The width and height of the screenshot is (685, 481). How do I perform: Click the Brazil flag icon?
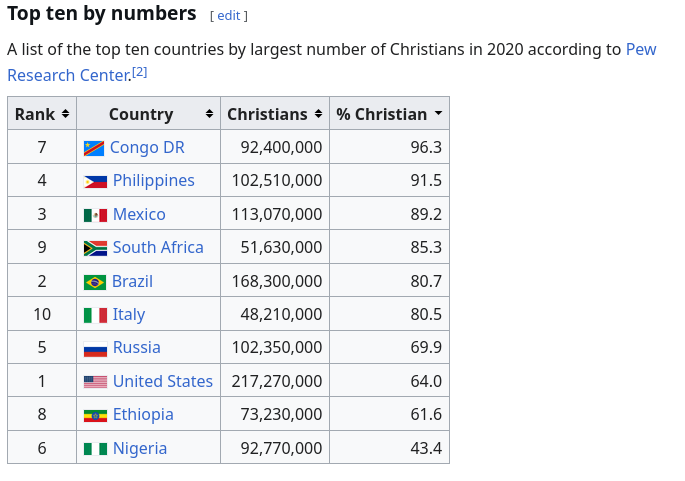tap(95, 282)
